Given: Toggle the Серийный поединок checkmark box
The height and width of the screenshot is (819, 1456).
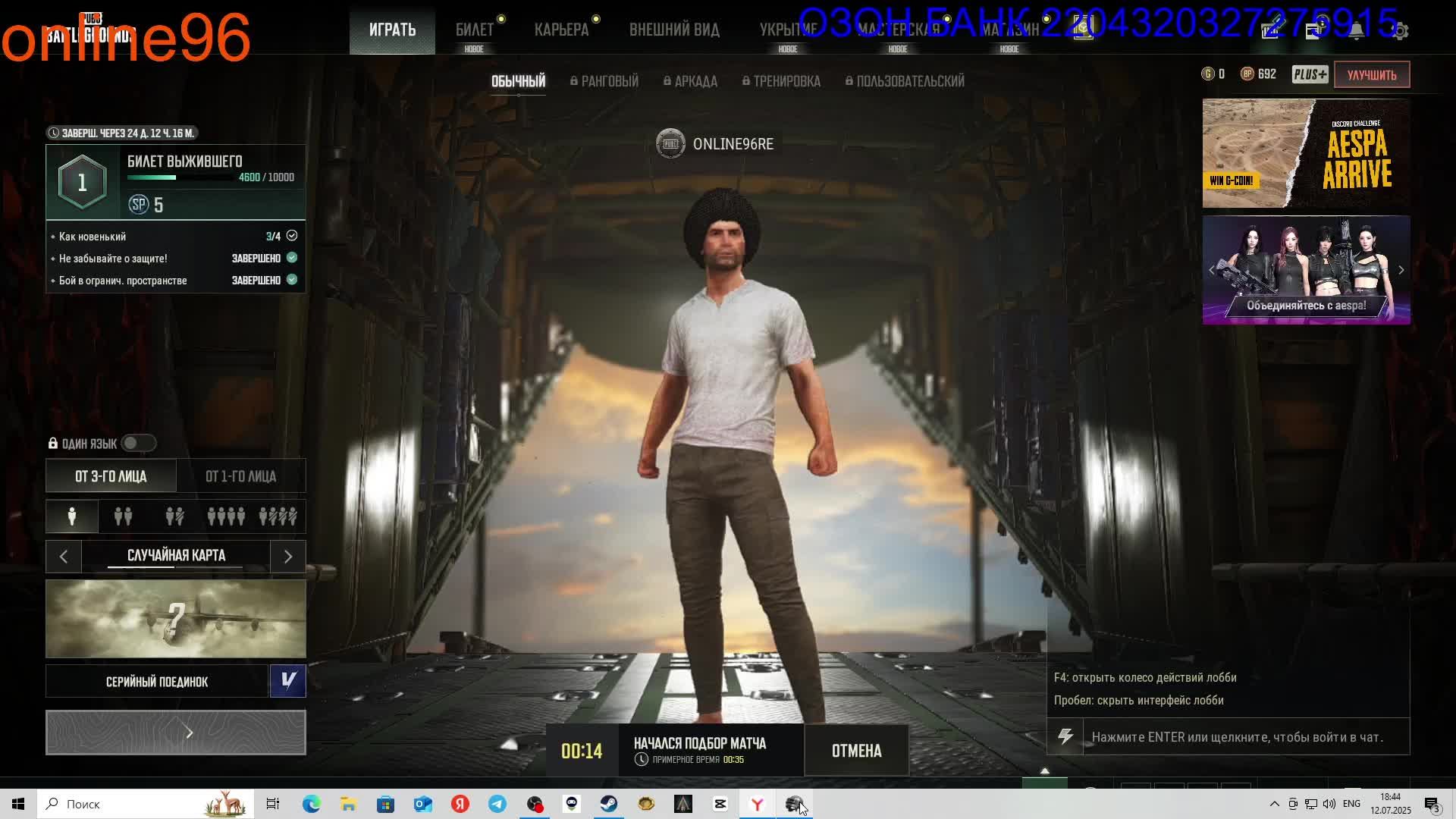Looking at the screenshot, I should [287, 681].
